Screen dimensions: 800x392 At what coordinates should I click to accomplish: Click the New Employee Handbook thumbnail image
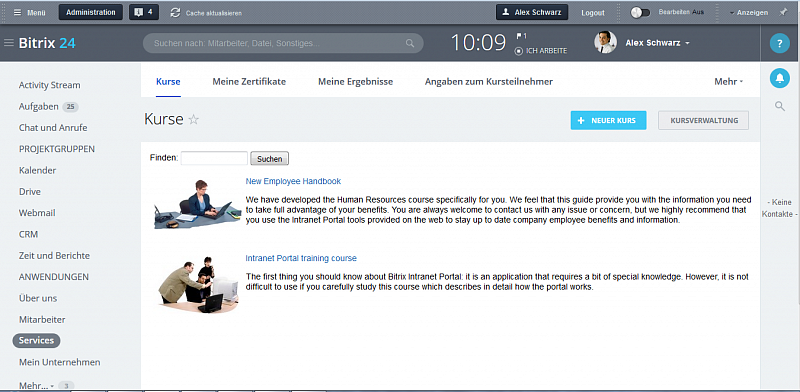[197, 204]
